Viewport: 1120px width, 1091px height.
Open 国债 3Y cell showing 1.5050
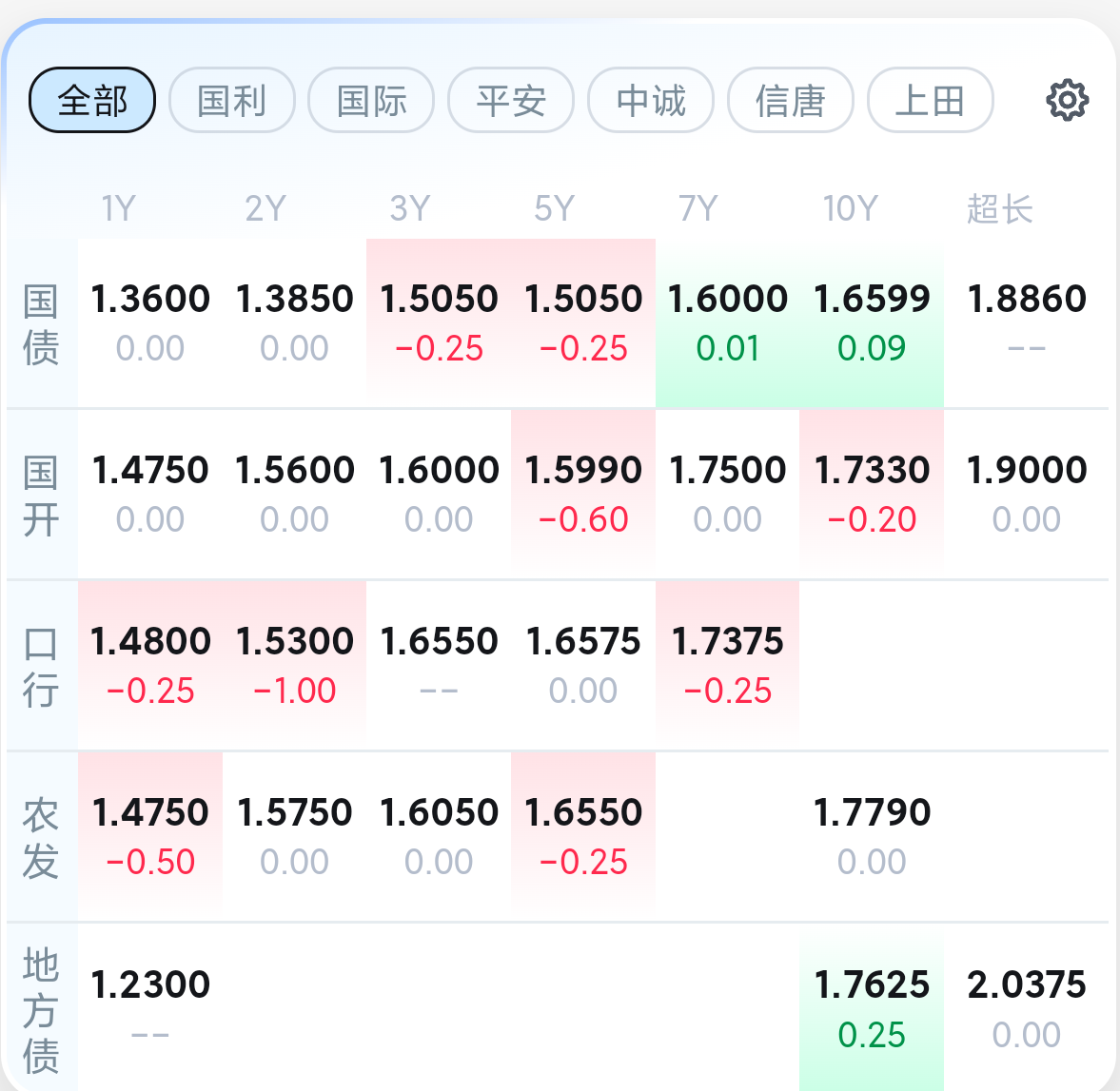pyautogui.click(x=439, y=322)
